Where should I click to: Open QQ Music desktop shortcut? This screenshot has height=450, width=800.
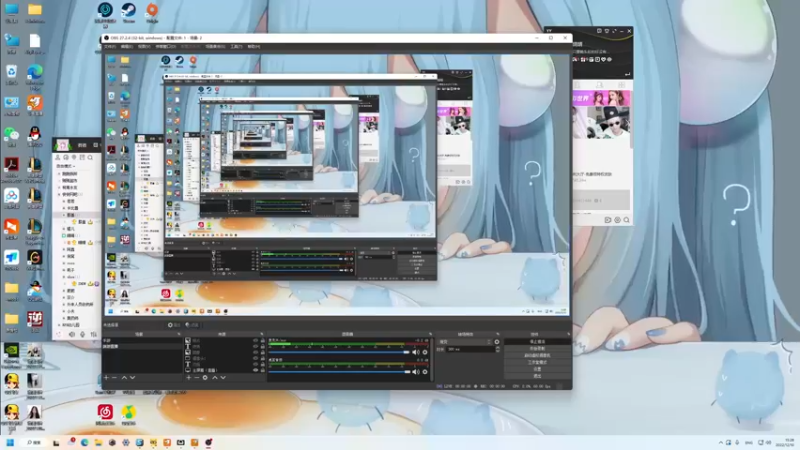tap(129, 414)
